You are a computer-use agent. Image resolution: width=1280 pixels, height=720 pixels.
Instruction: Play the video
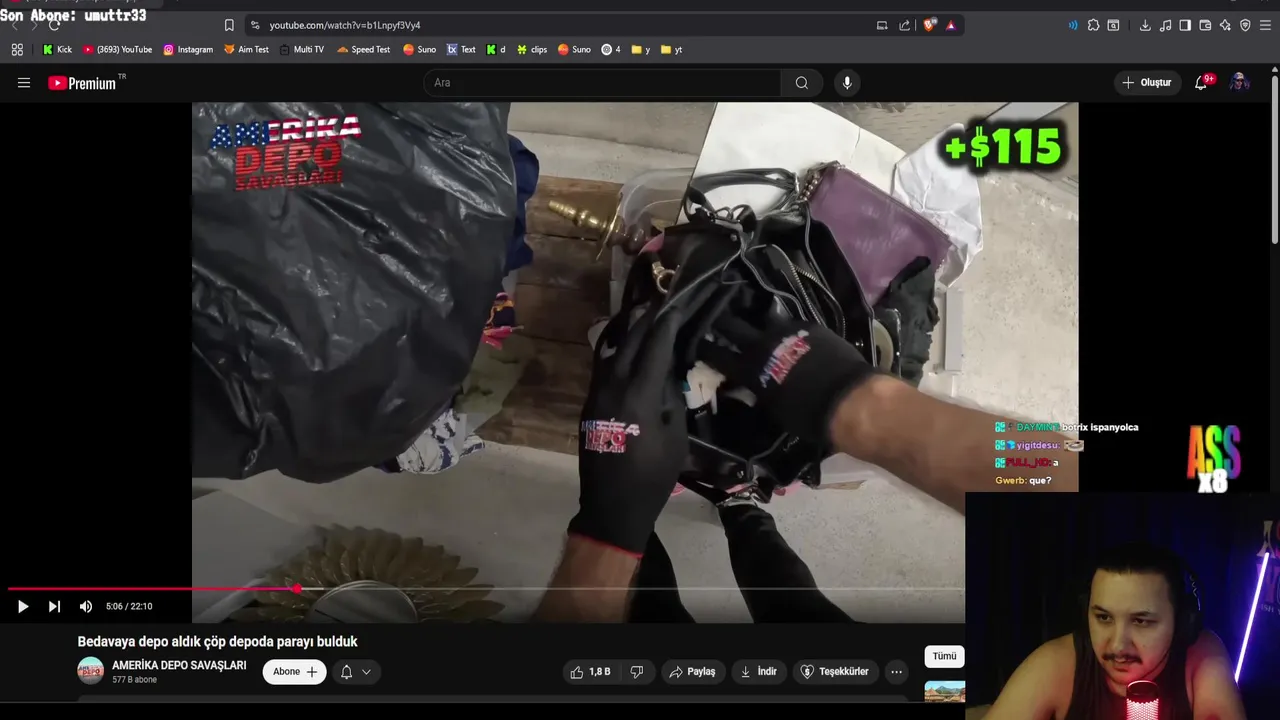point(23,606)
